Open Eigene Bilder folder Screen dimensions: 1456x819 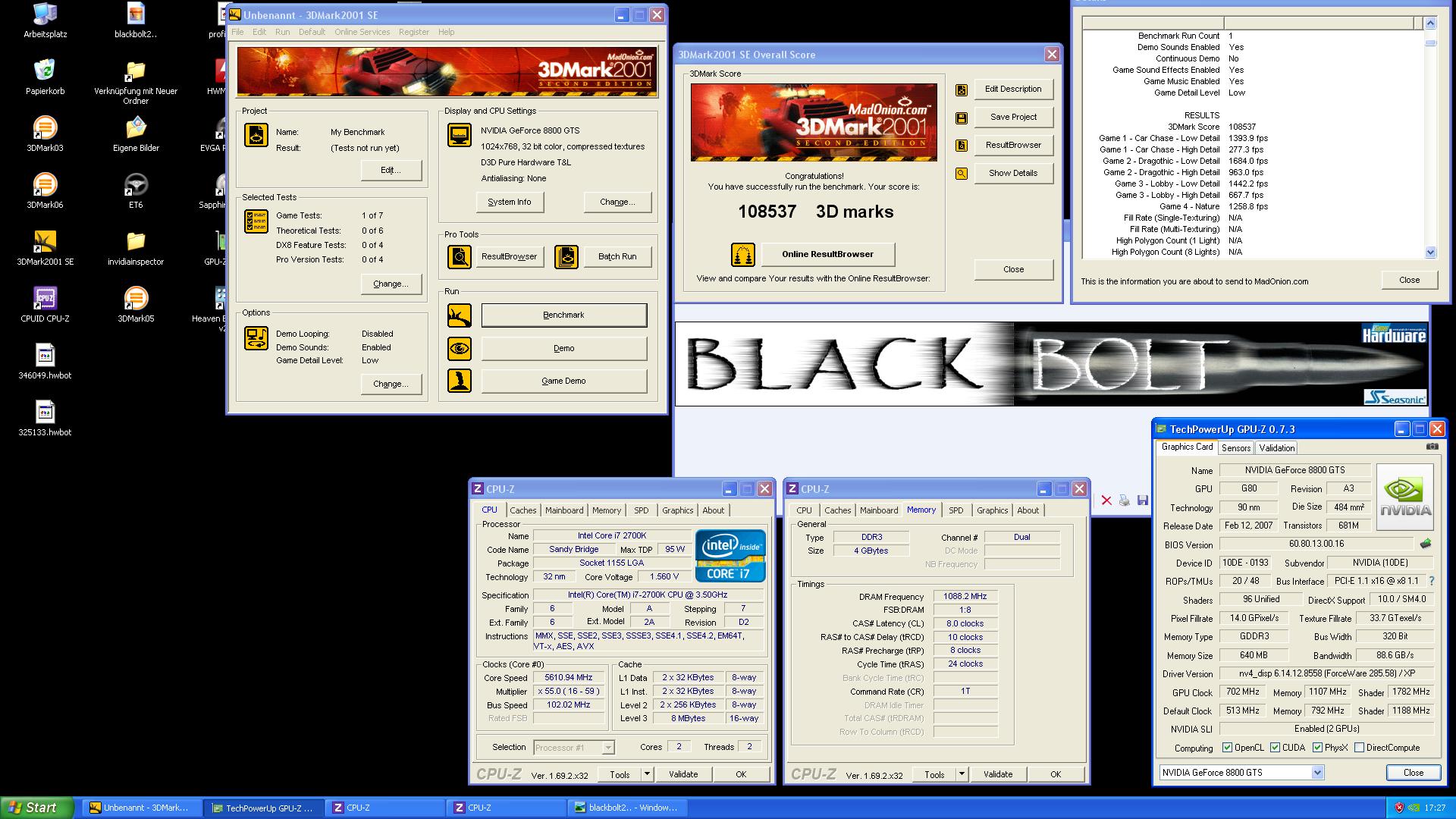pos(136,134)
